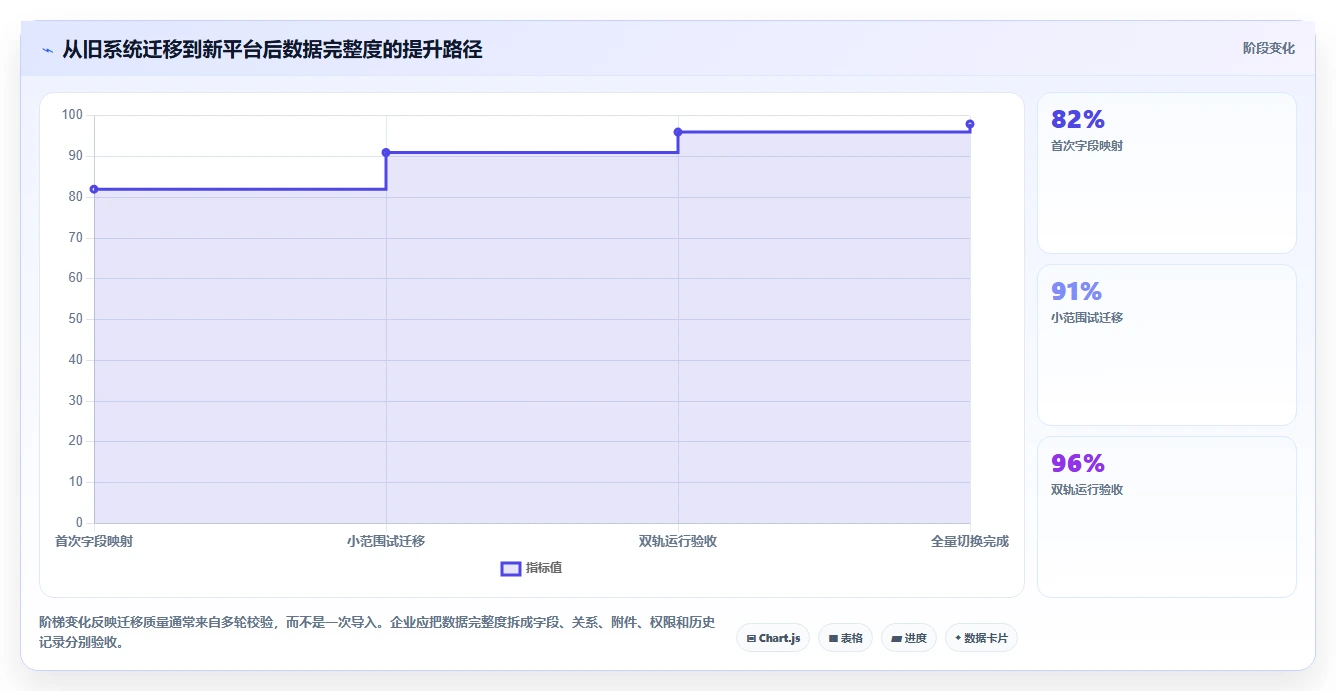
Task: Click the 双轨运行验收 caption under 96%
Action: (1087, 490)
